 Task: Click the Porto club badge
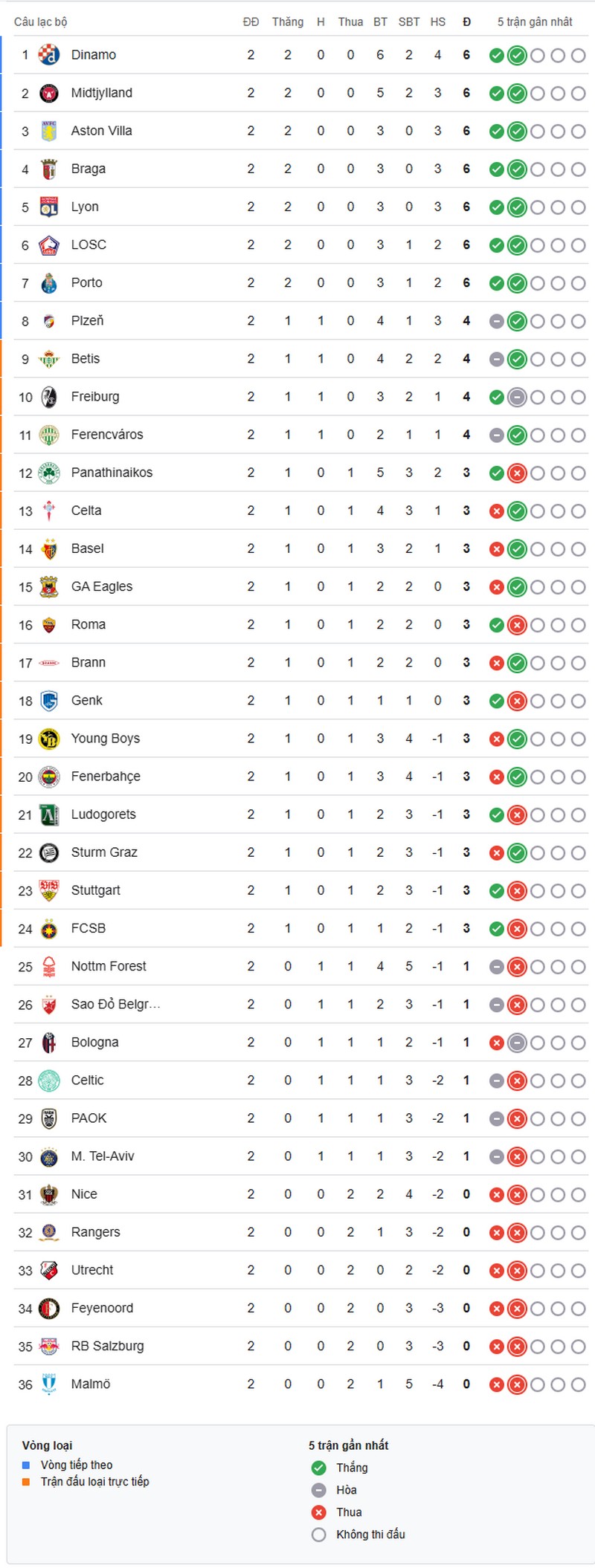49,283
